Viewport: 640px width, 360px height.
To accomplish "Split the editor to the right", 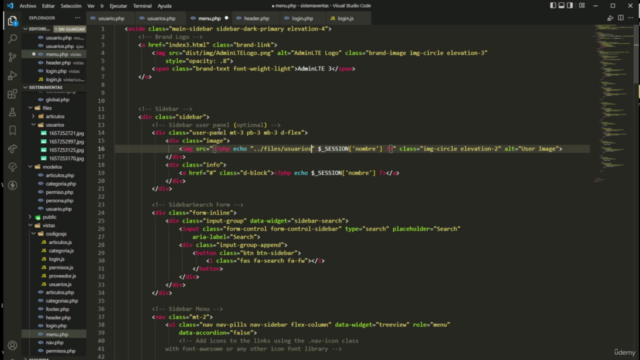I will 621,18.
